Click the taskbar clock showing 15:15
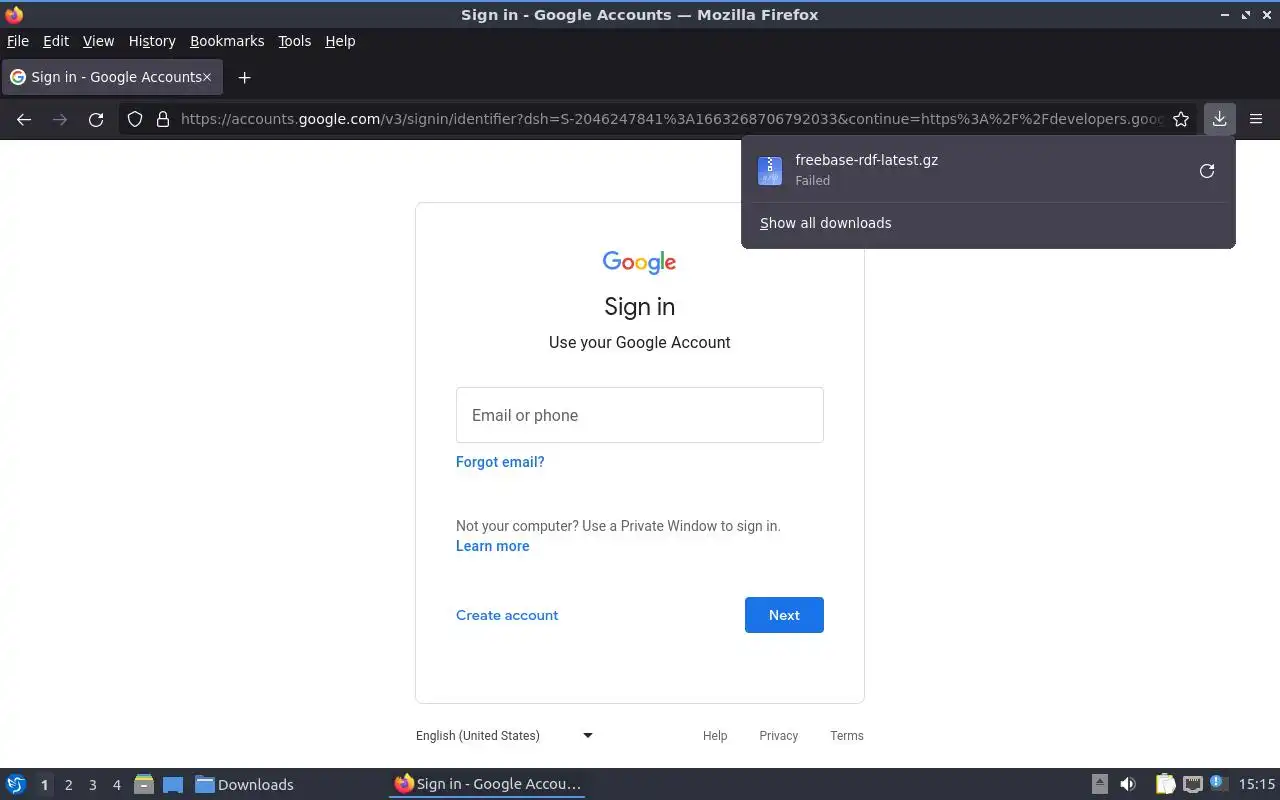 1256,784
